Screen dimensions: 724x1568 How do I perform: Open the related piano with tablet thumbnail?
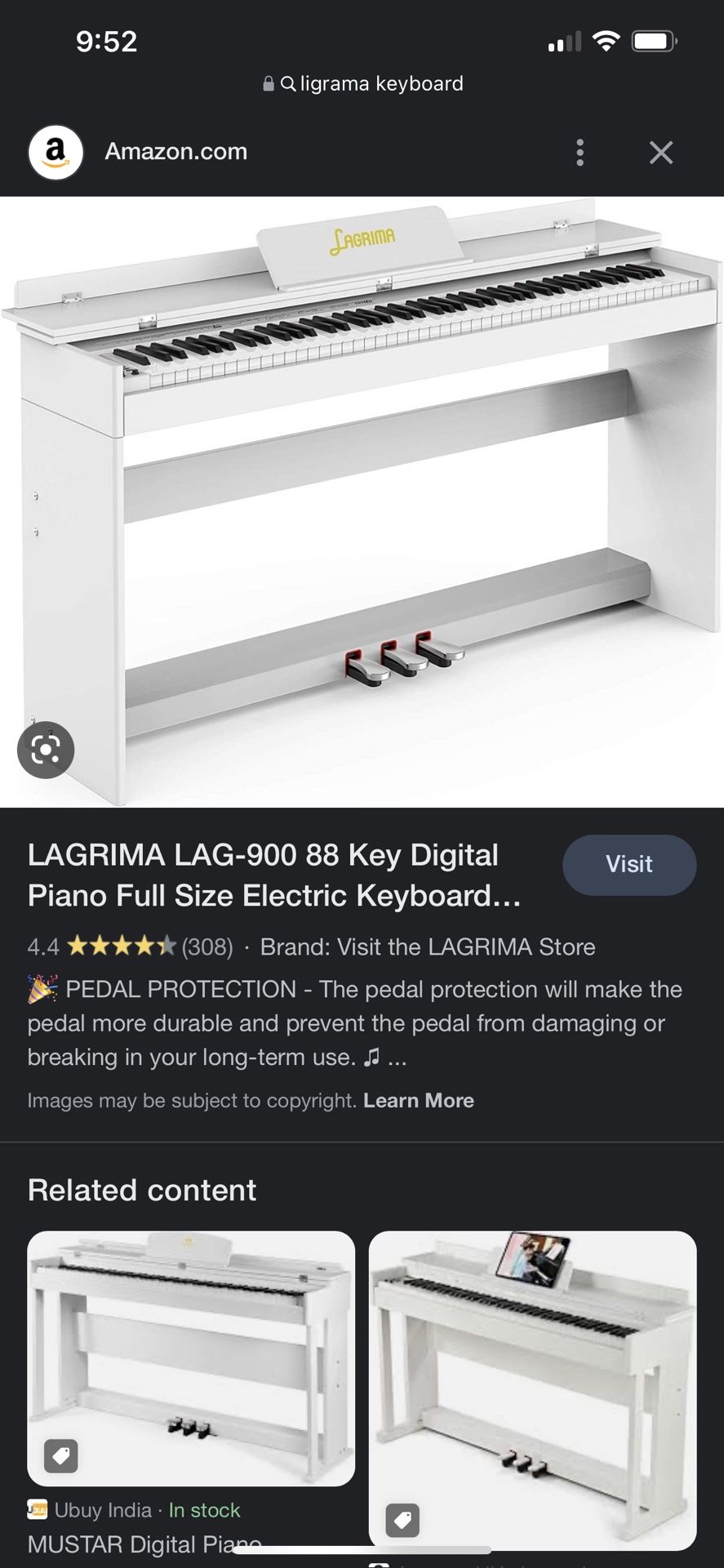click(532, 1390)
